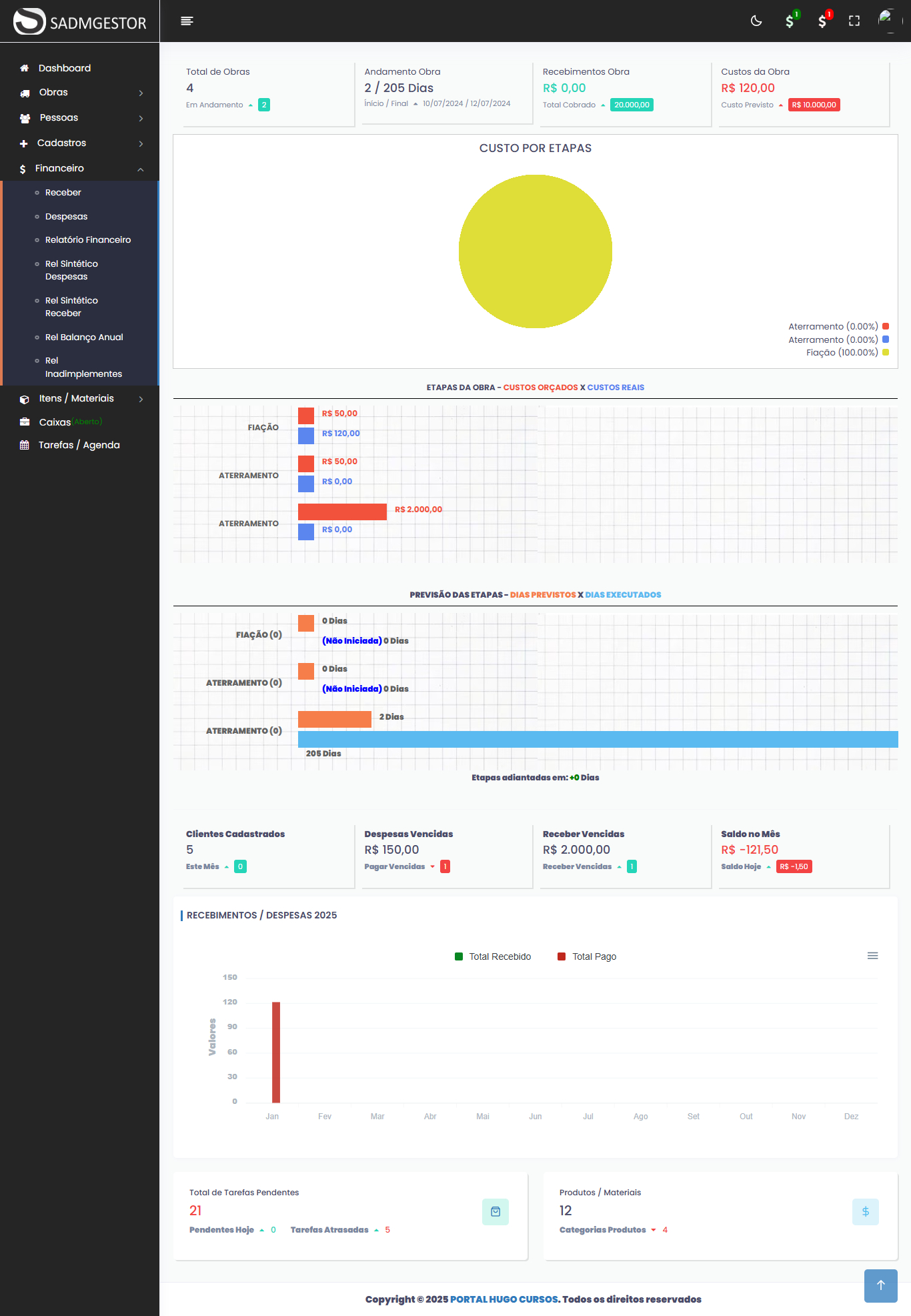Toggle dark mode moon icon
911x1316 pixels.
[756, 21]
